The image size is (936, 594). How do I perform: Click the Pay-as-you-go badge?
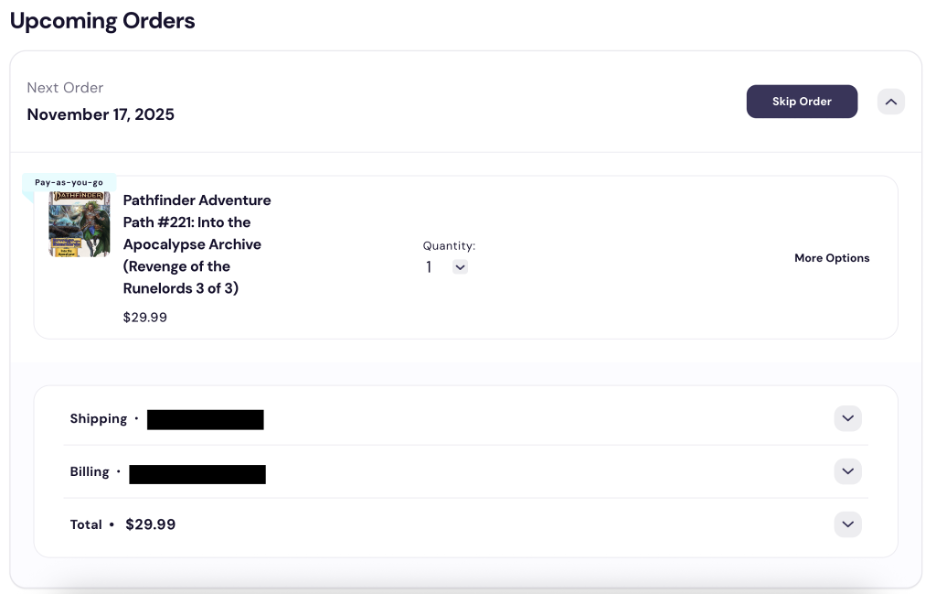pyautogui.click(x=69, y=183)
